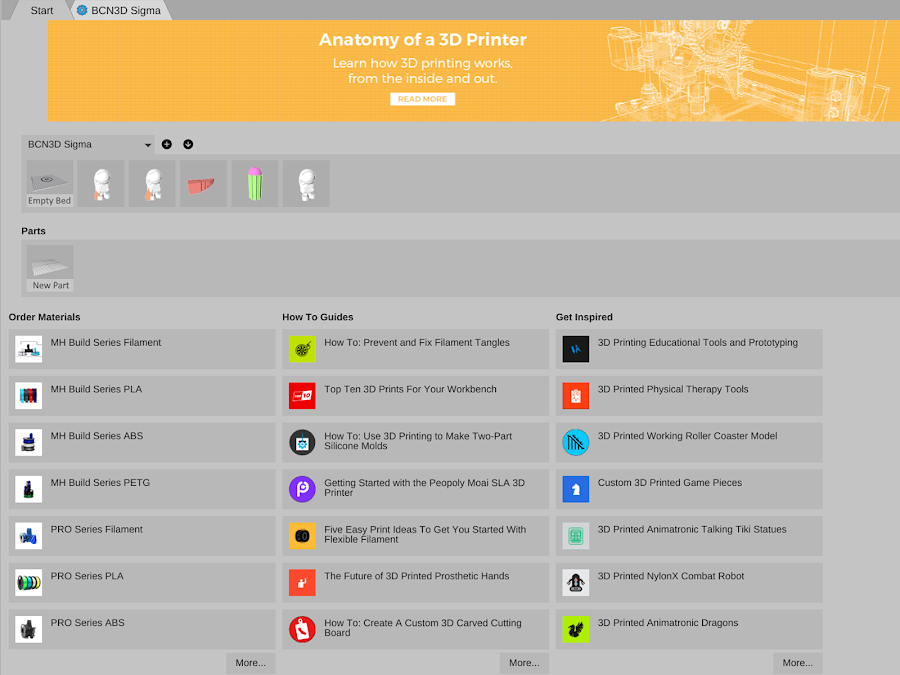
Task: Open the Two-Part Silicone Molds guide text
Action: [418, 441]
